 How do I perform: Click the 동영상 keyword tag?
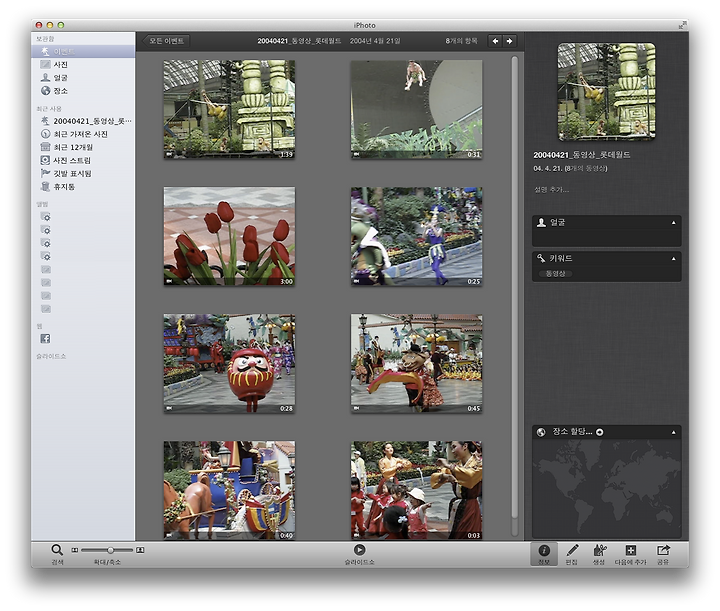[x=555, y=274]
